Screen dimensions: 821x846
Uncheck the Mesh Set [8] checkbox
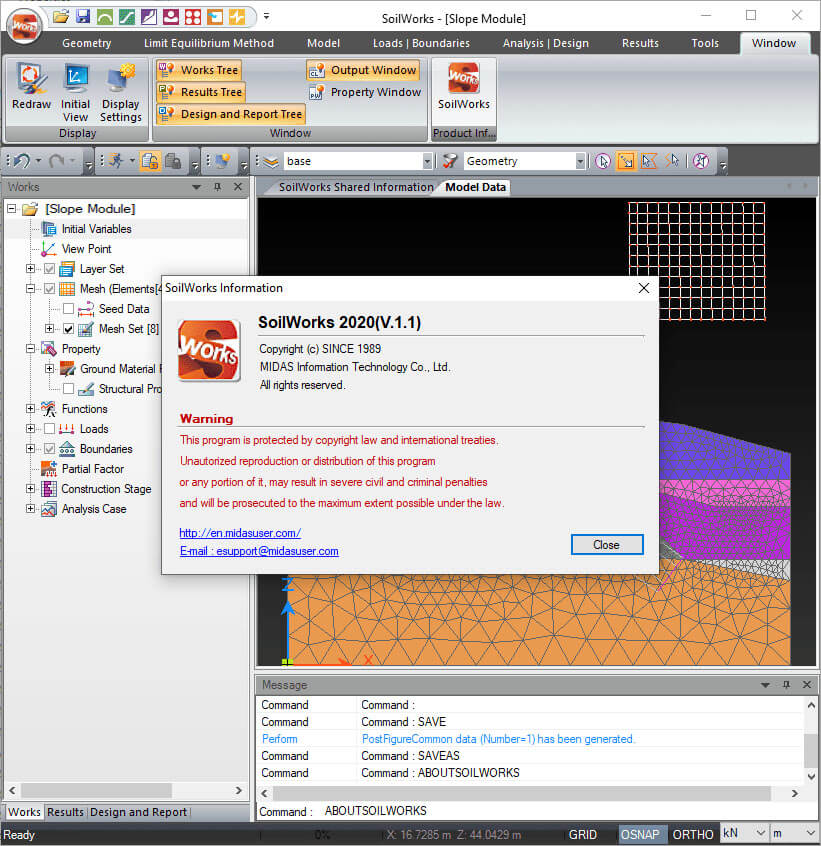[68, 329]
